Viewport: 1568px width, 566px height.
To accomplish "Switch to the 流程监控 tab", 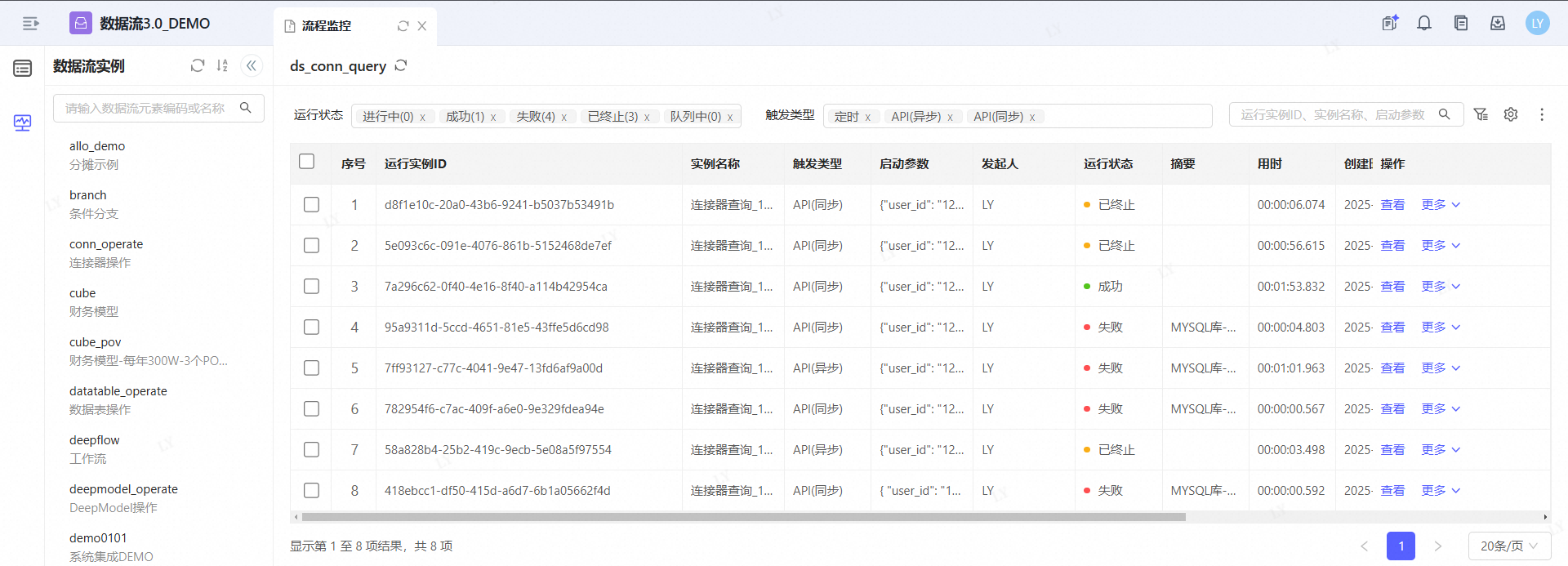I will click(x=327, y=26).
